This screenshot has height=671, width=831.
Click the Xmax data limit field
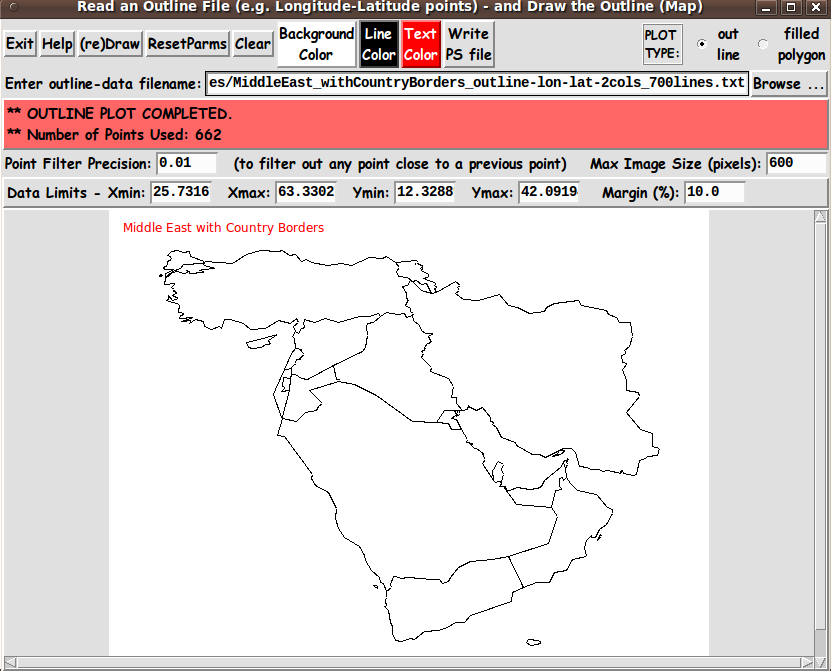click(306, 192)
